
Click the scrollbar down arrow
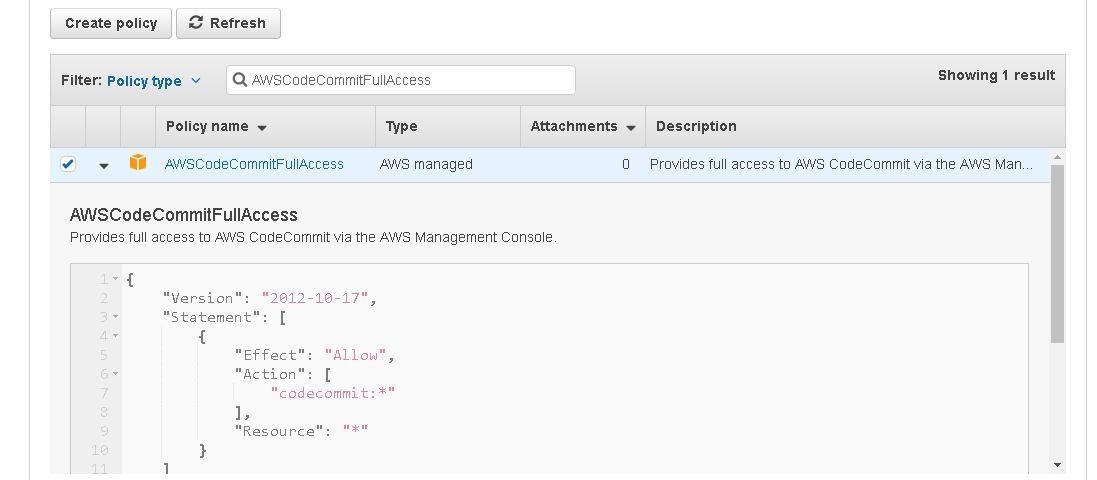(x=1057, y=465)
